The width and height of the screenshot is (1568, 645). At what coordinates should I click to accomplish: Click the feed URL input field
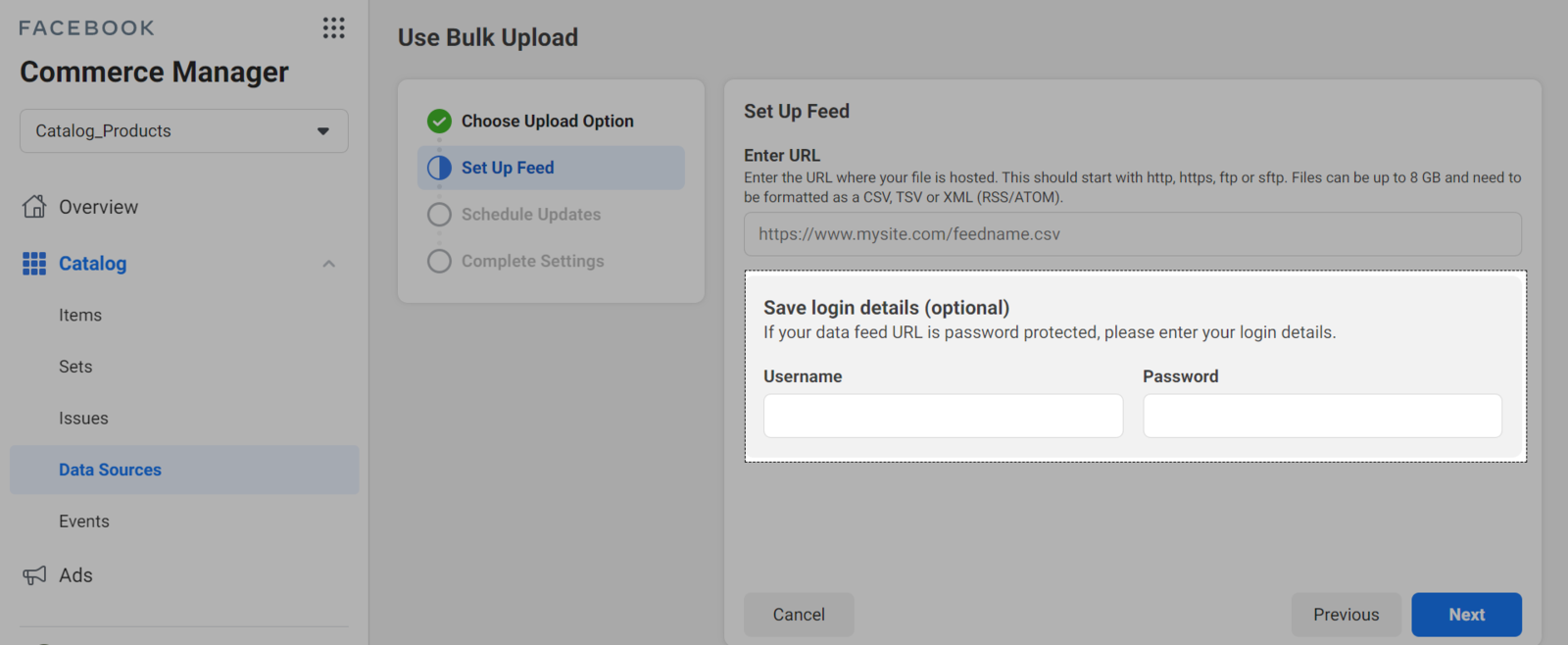click(x=1133, y=234)
